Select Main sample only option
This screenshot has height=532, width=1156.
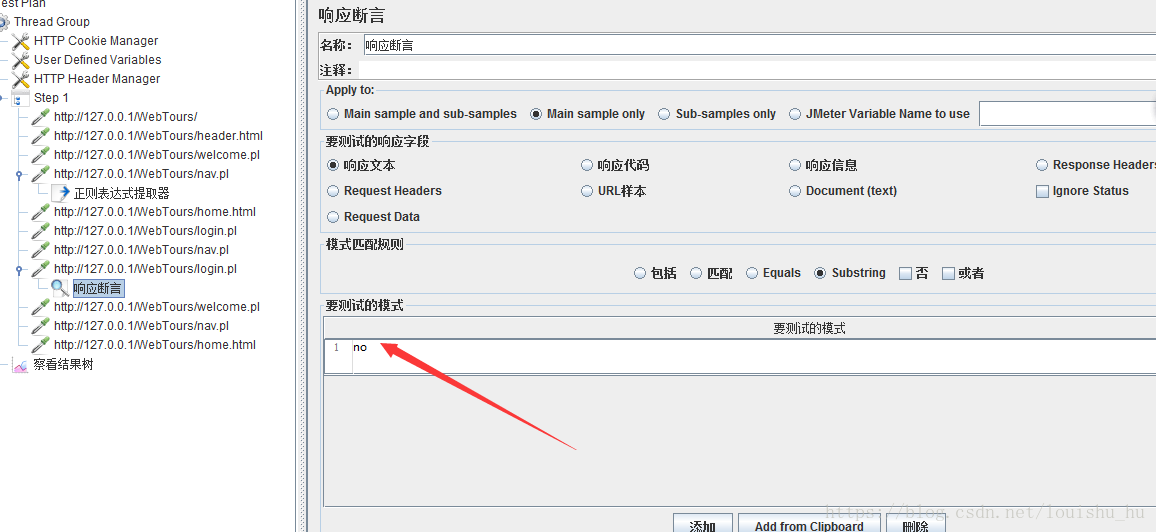click(536, 114)
